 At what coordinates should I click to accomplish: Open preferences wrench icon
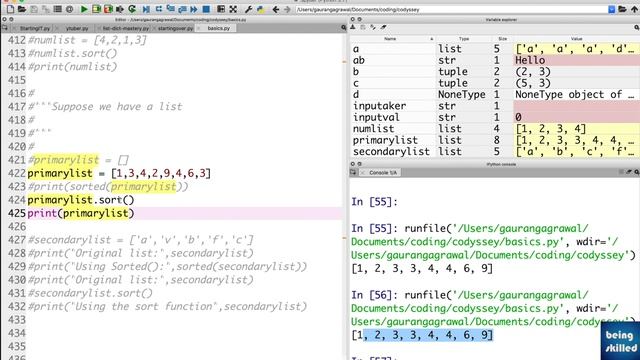(x=248, y=9)
